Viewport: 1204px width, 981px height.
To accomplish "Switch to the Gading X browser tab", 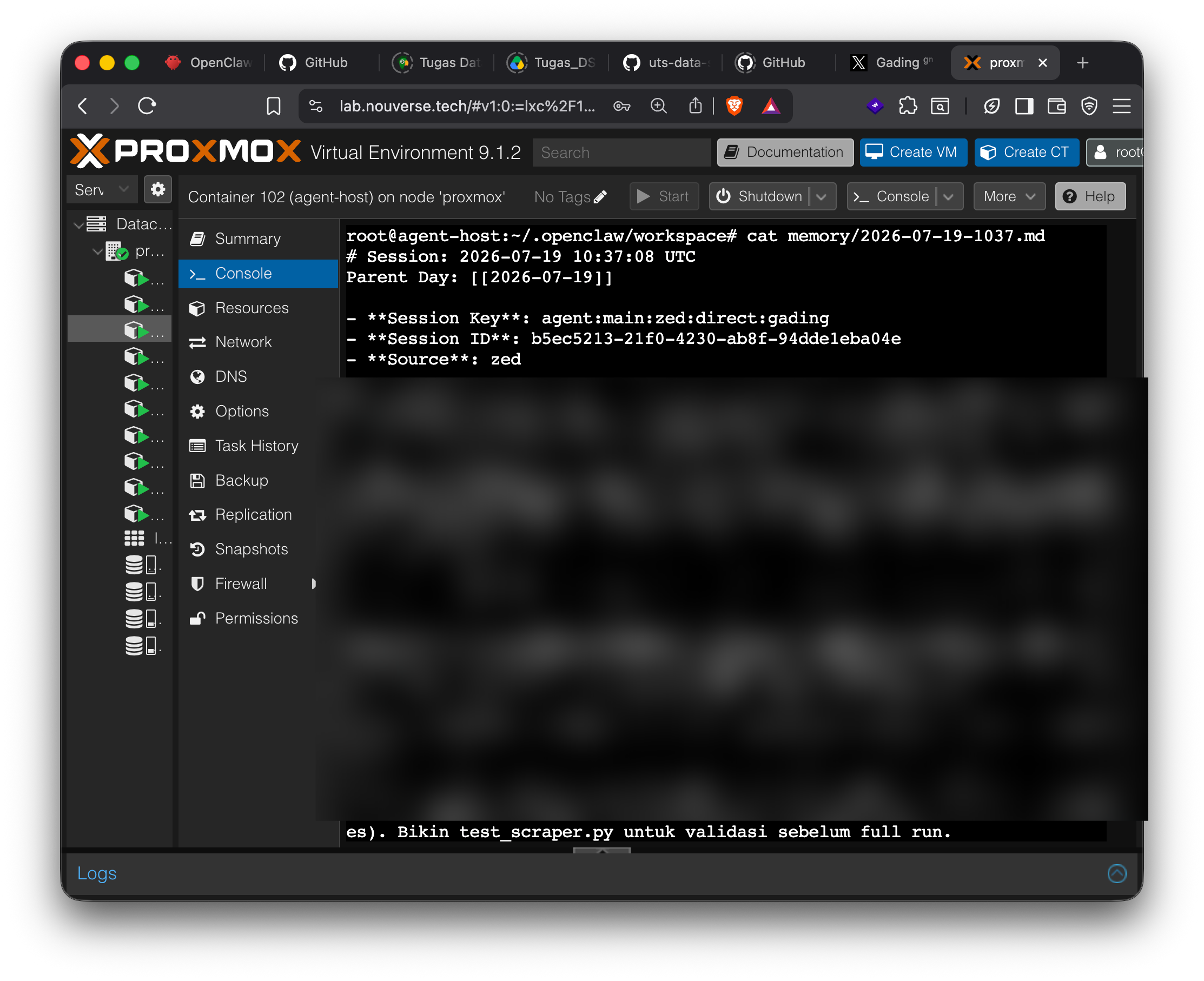I will coord(892,63).
